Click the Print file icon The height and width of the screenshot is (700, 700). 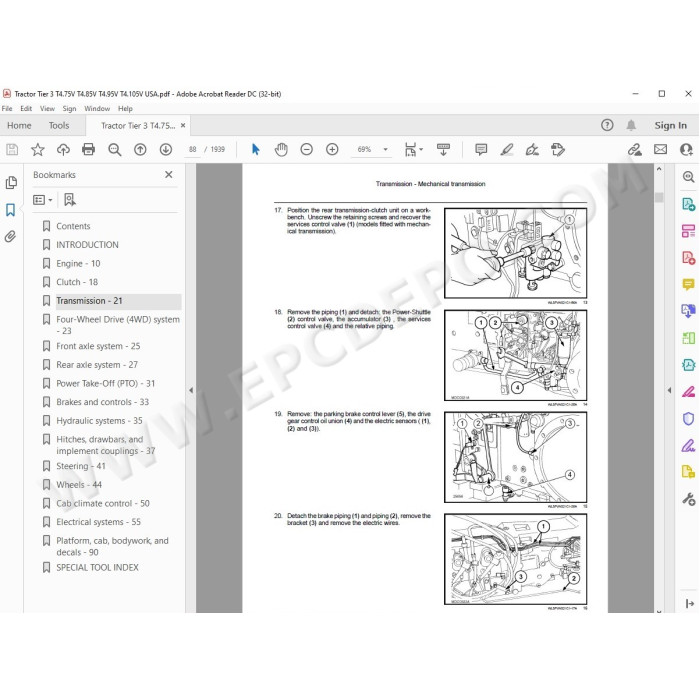88,149
